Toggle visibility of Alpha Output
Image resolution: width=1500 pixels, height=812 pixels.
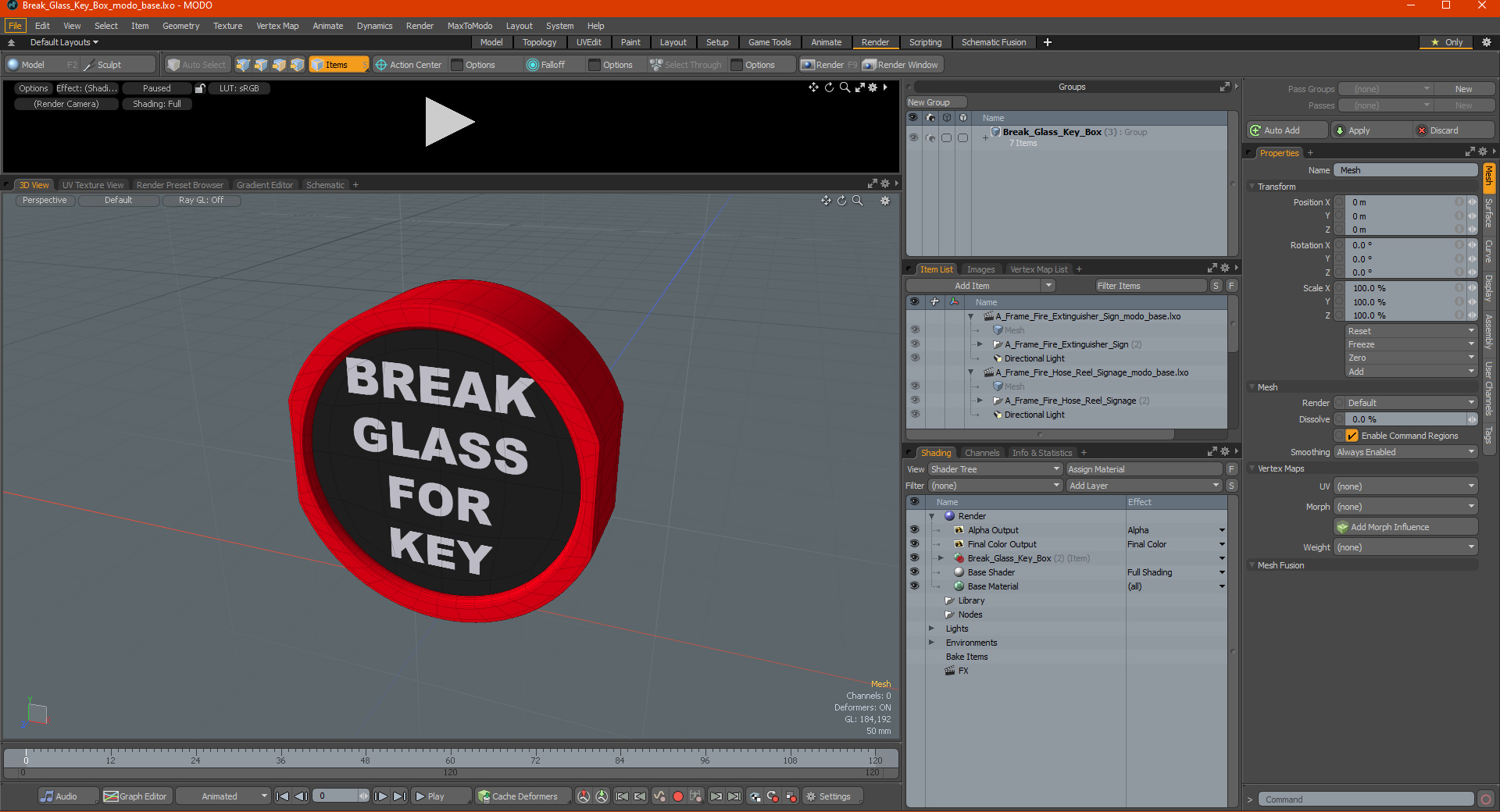click(x=914, y=530)
